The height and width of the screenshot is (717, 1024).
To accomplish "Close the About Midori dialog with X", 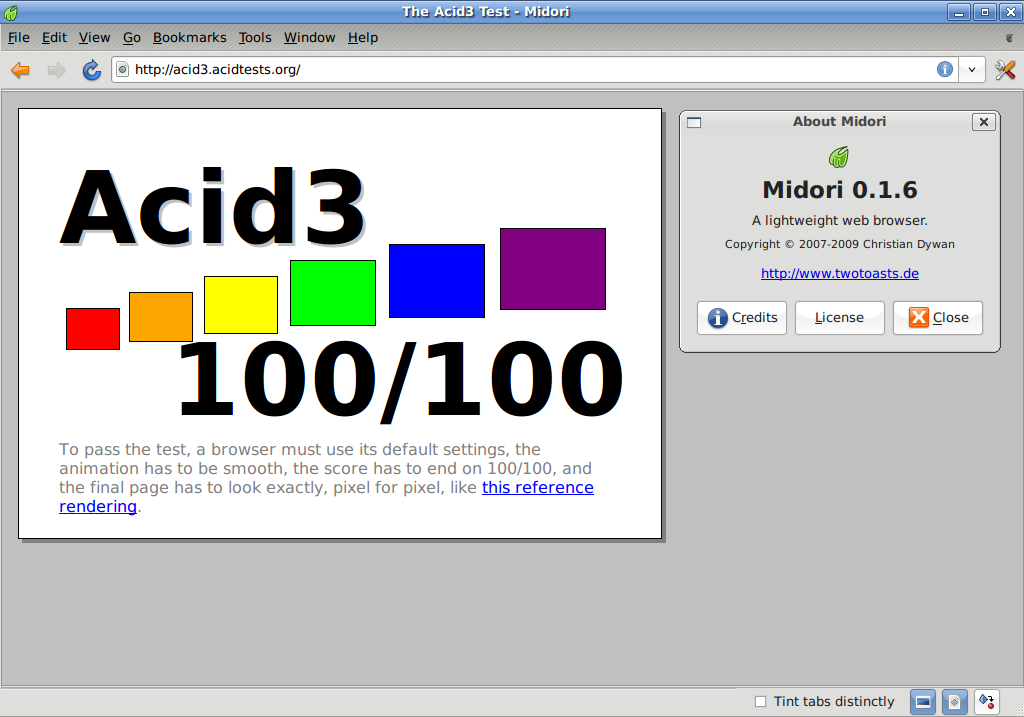I will click(x=984, y=122).
